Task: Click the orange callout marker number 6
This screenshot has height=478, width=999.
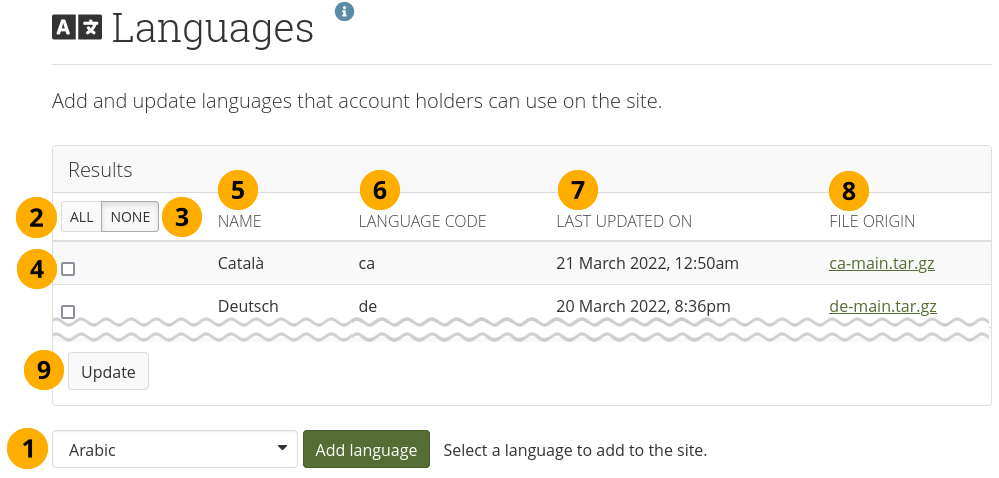Action: click(379, 188)
